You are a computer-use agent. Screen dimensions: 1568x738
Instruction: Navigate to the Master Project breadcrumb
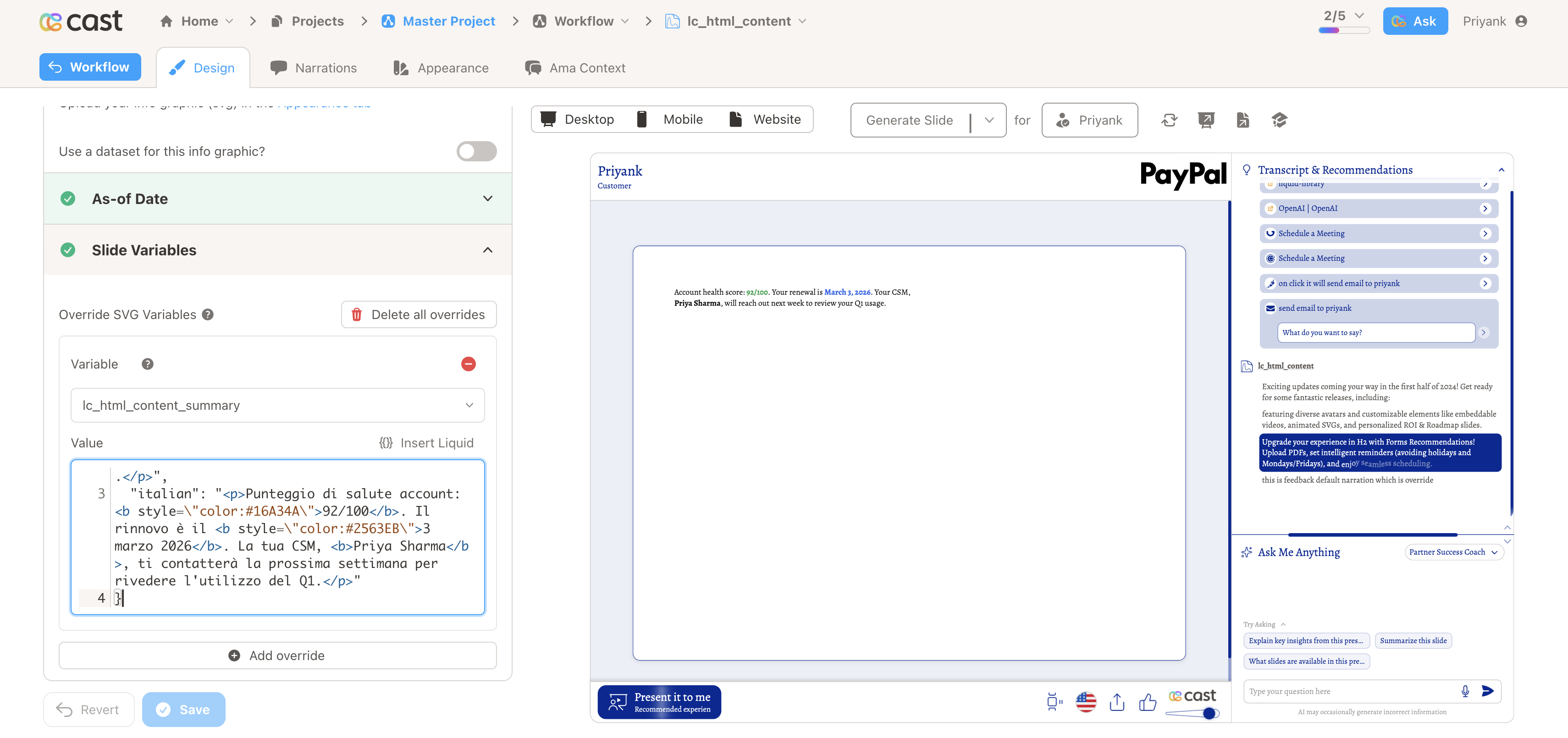click(x=438, y=21)
